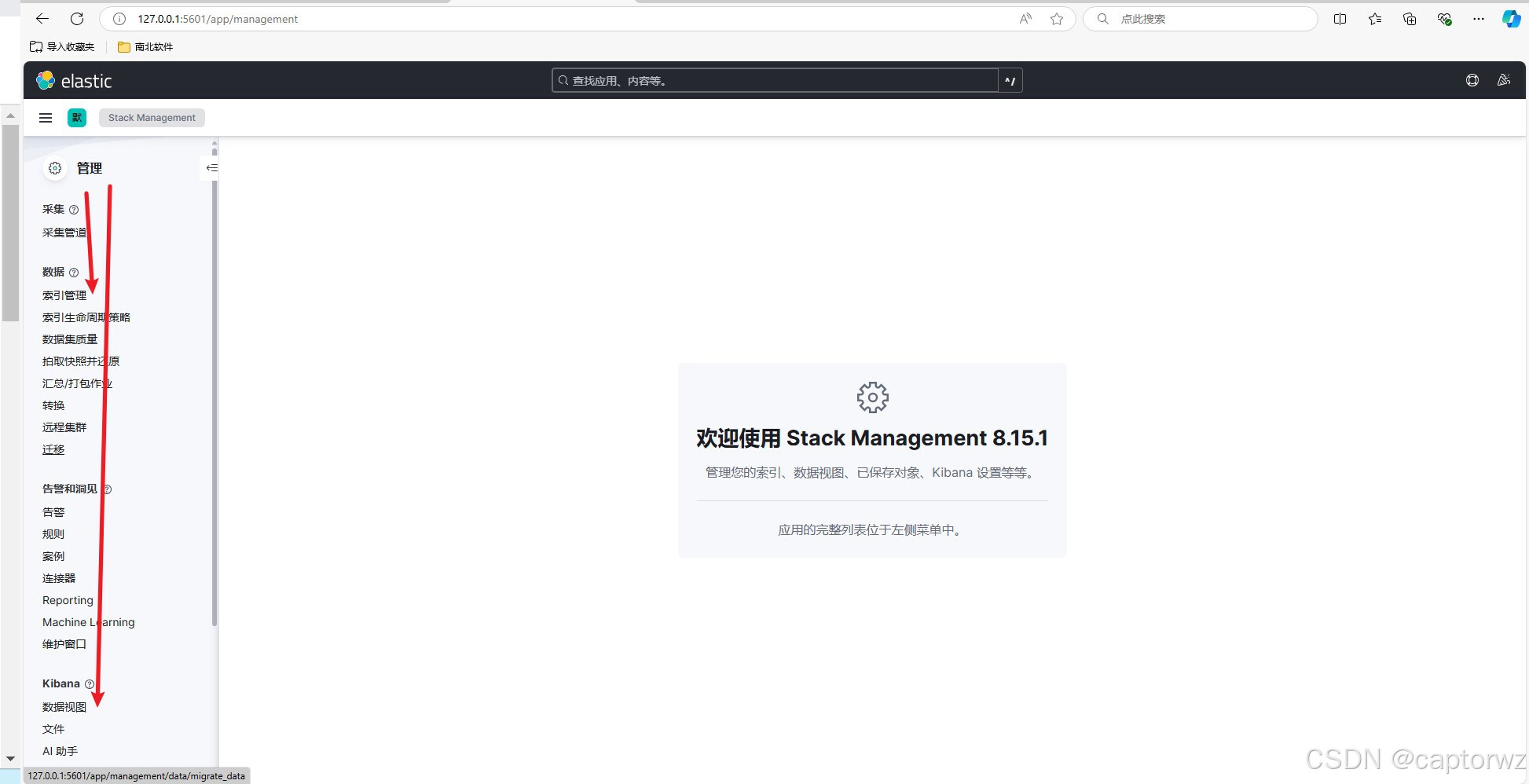
Task: Click page scrollbar down arrow
Action: click(x=10, y=758)
